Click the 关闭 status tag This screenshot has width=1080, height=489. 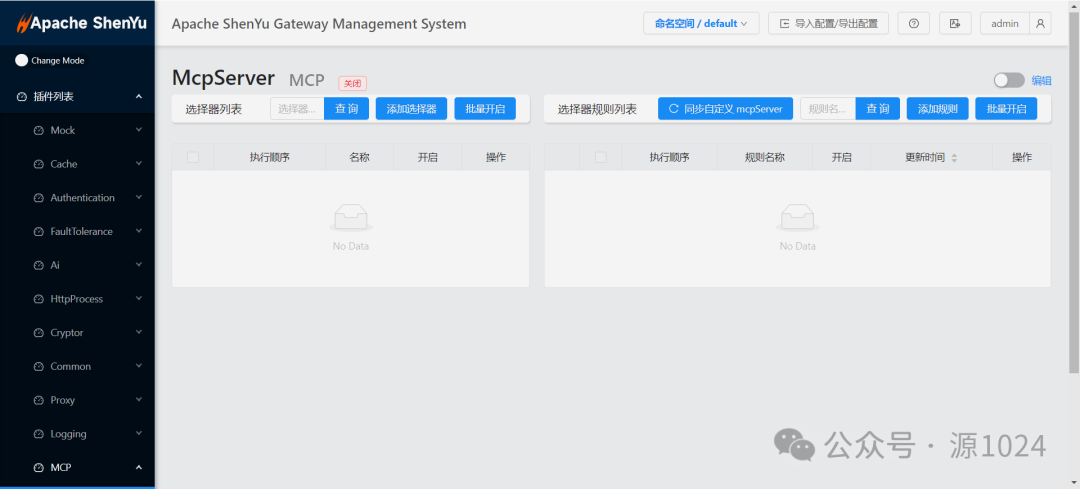pyautogui.click(x=352, y=83)
